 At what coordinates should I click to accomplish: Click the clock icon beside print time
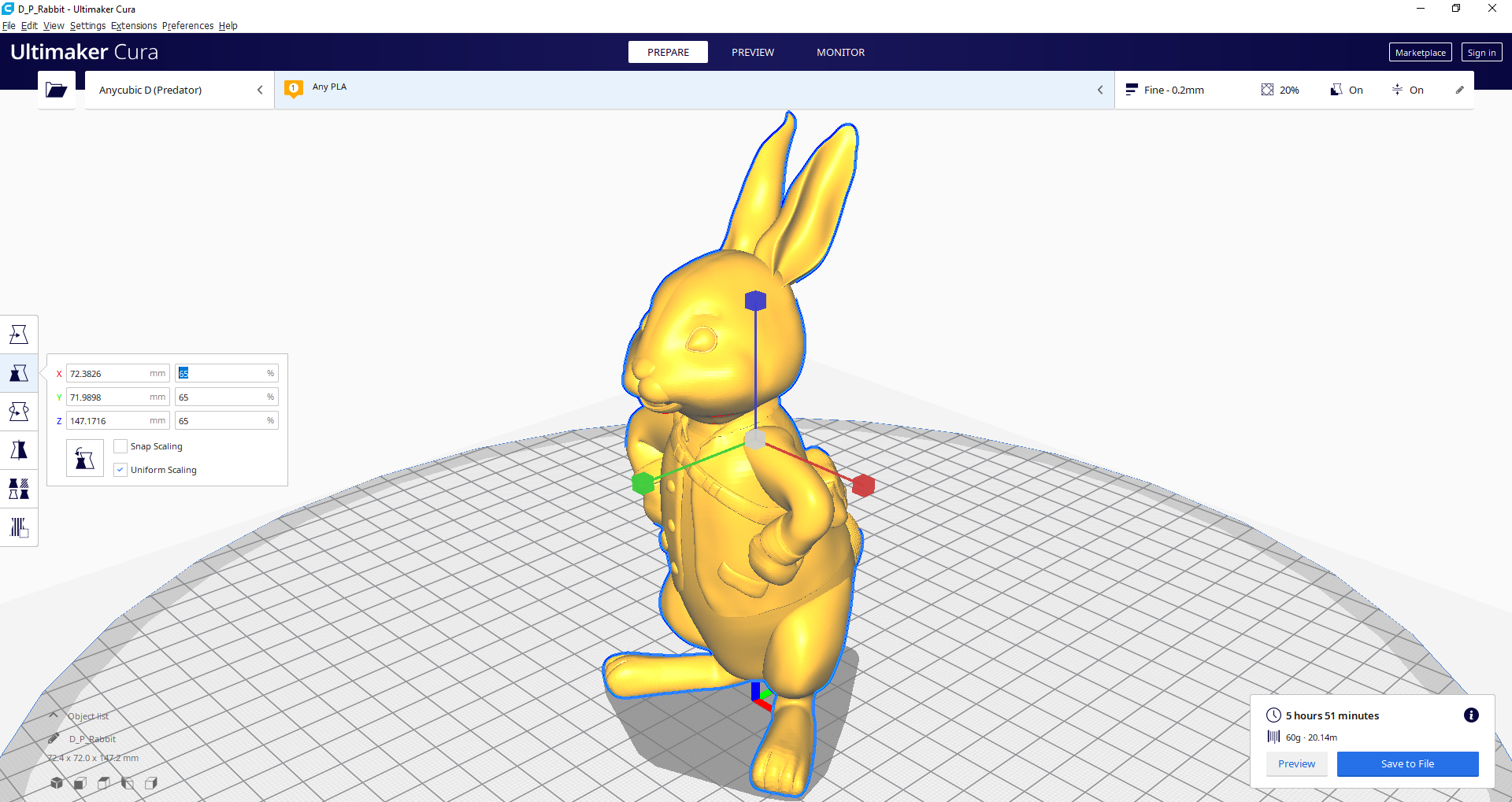(1273, 715)
